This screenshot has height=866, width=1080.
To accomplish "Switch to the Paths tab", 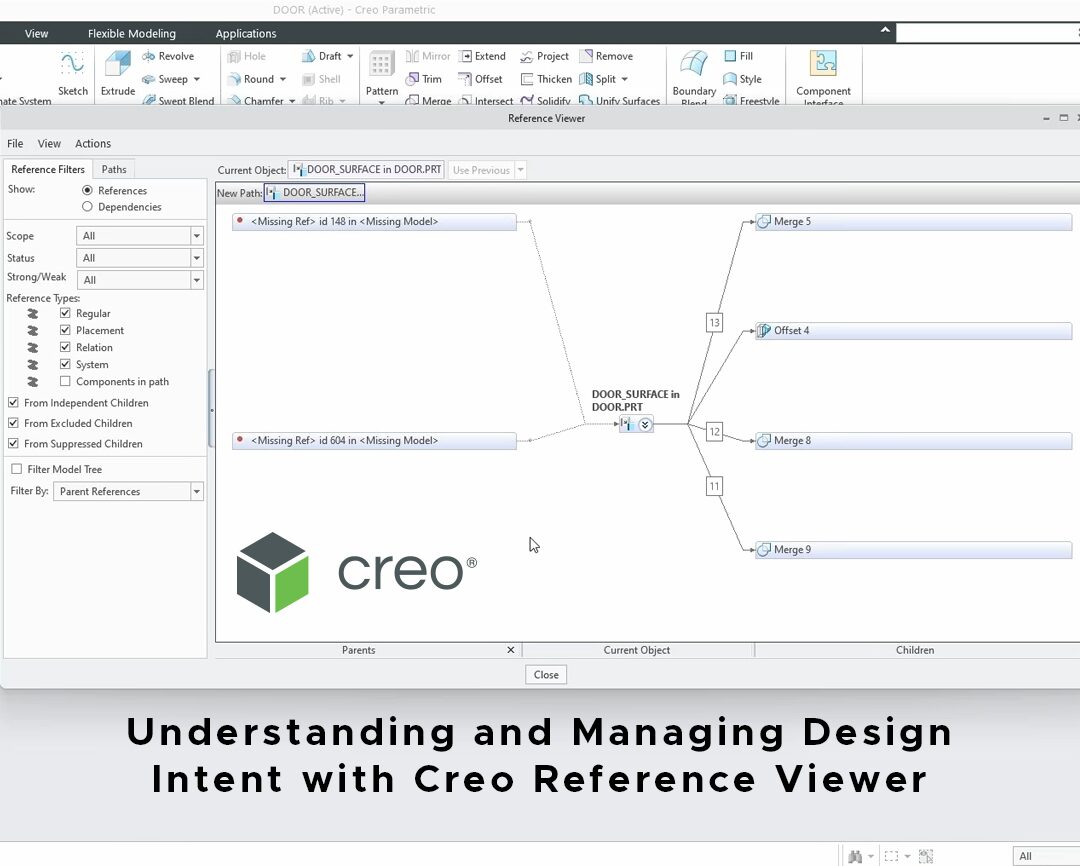I will click(x=114, y=169).
